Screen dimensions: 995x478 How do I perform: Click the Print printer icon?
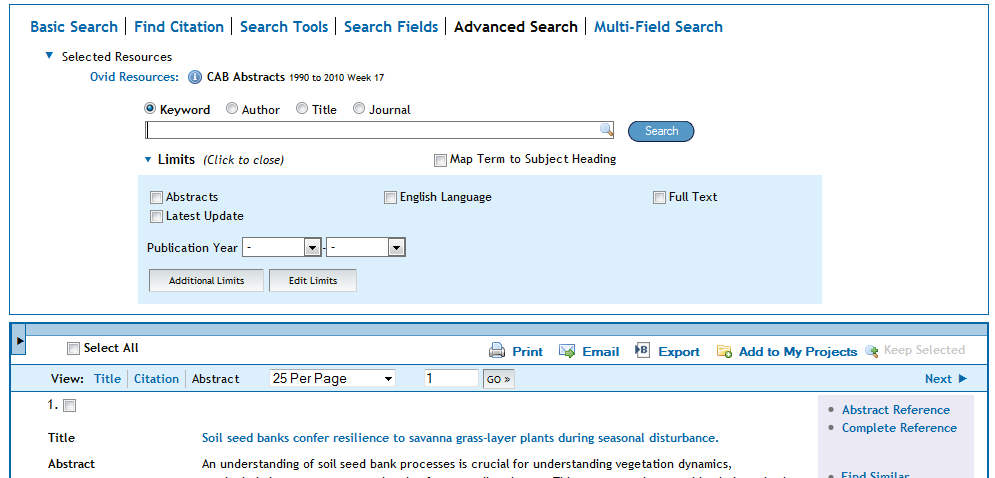tap(497, 350)
